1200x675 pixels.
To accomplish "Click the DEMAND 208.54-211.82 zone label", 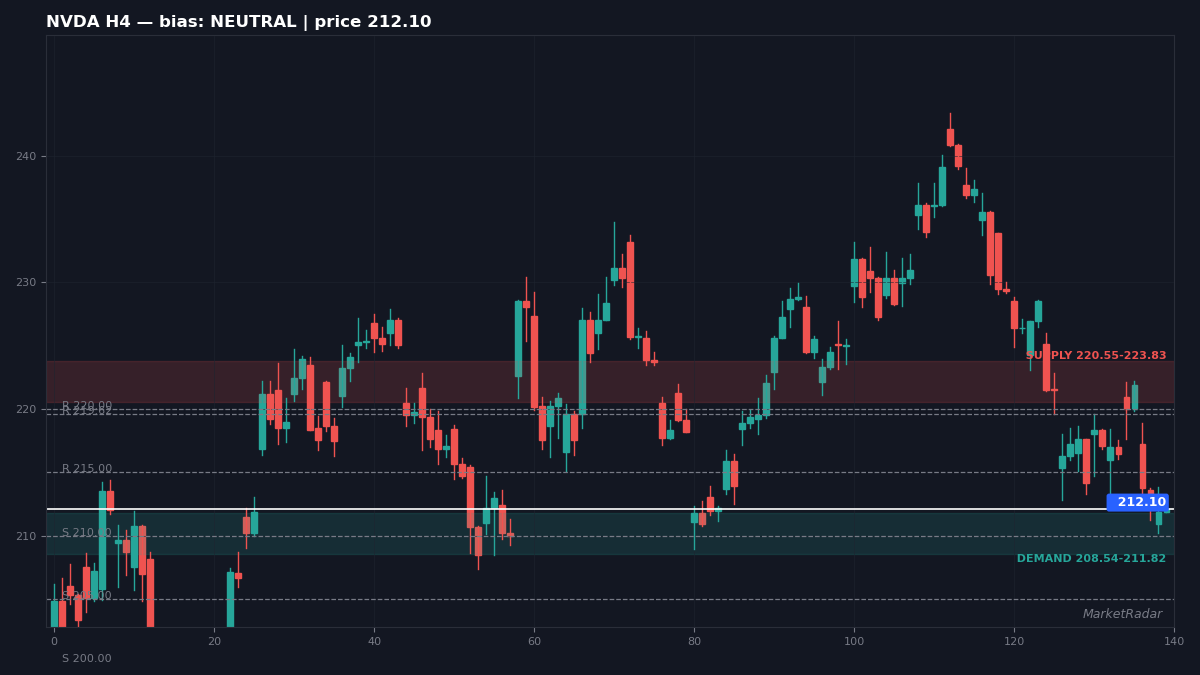I will 1091,559.
